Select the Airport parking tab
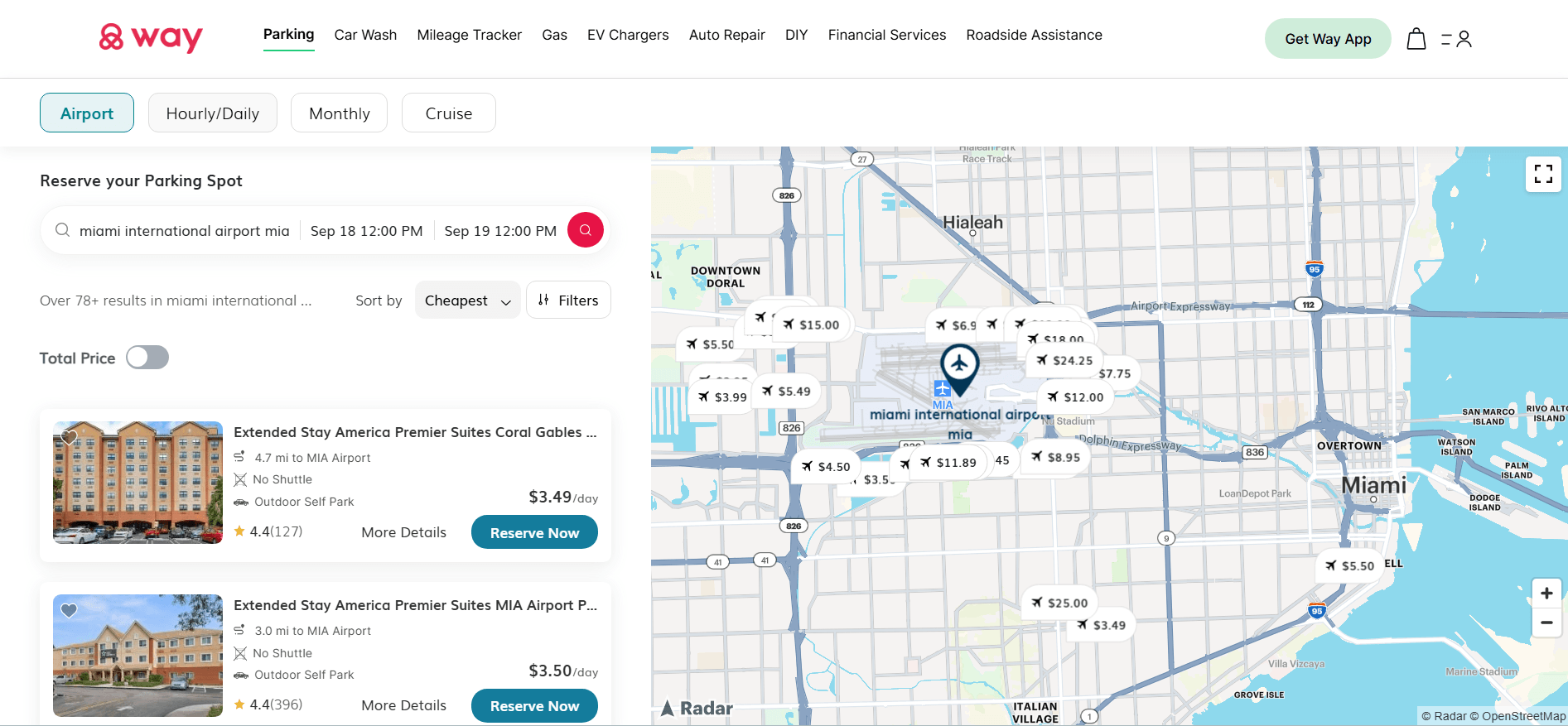Screen dimensions: 1568x726 [x=87, y=113]
